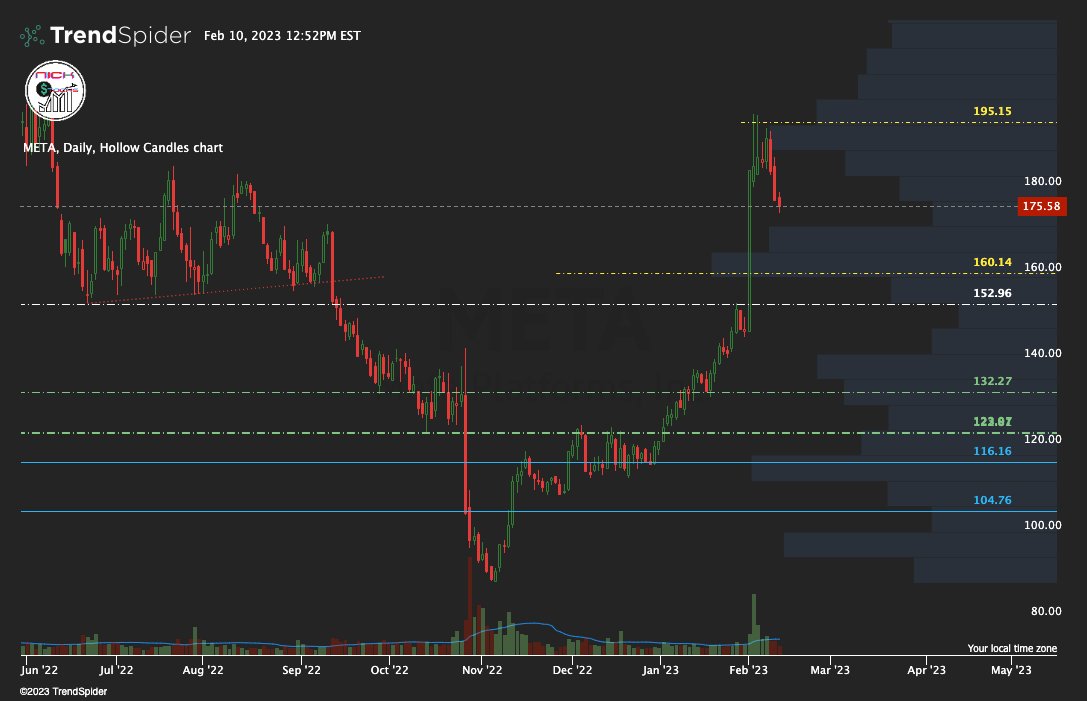The height and width of the screenshot is (701, 1087).
Task: Click the TrendSpider brand name text
Action: tap(121, 35)
